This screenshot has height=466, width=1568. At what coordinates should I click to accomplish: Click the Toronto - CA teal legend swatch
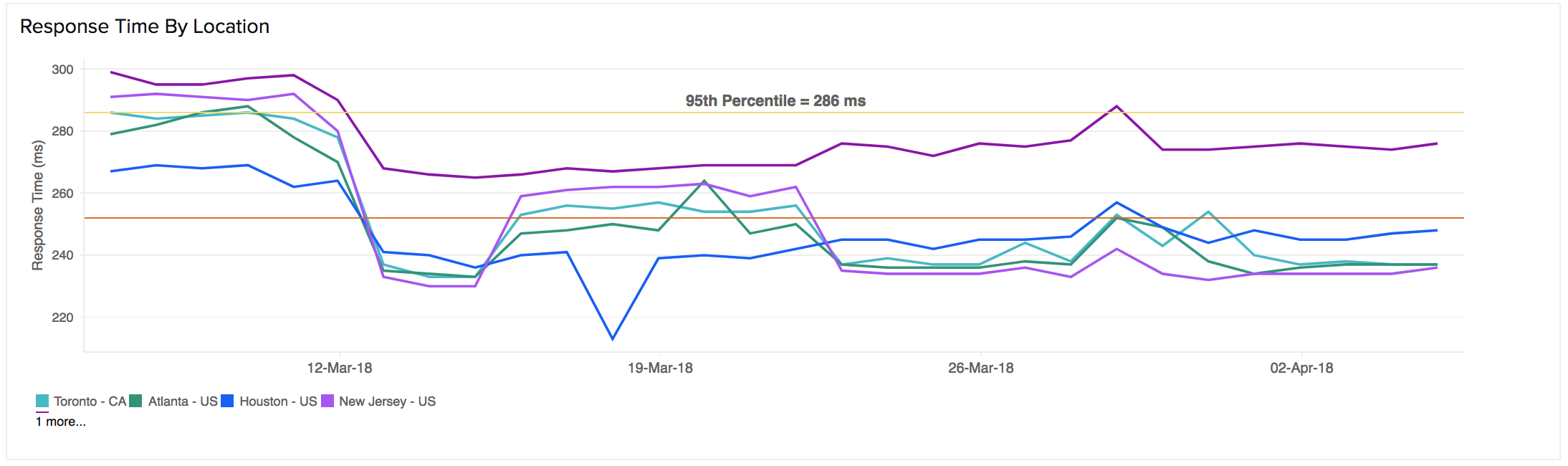[x=42, y=401]
